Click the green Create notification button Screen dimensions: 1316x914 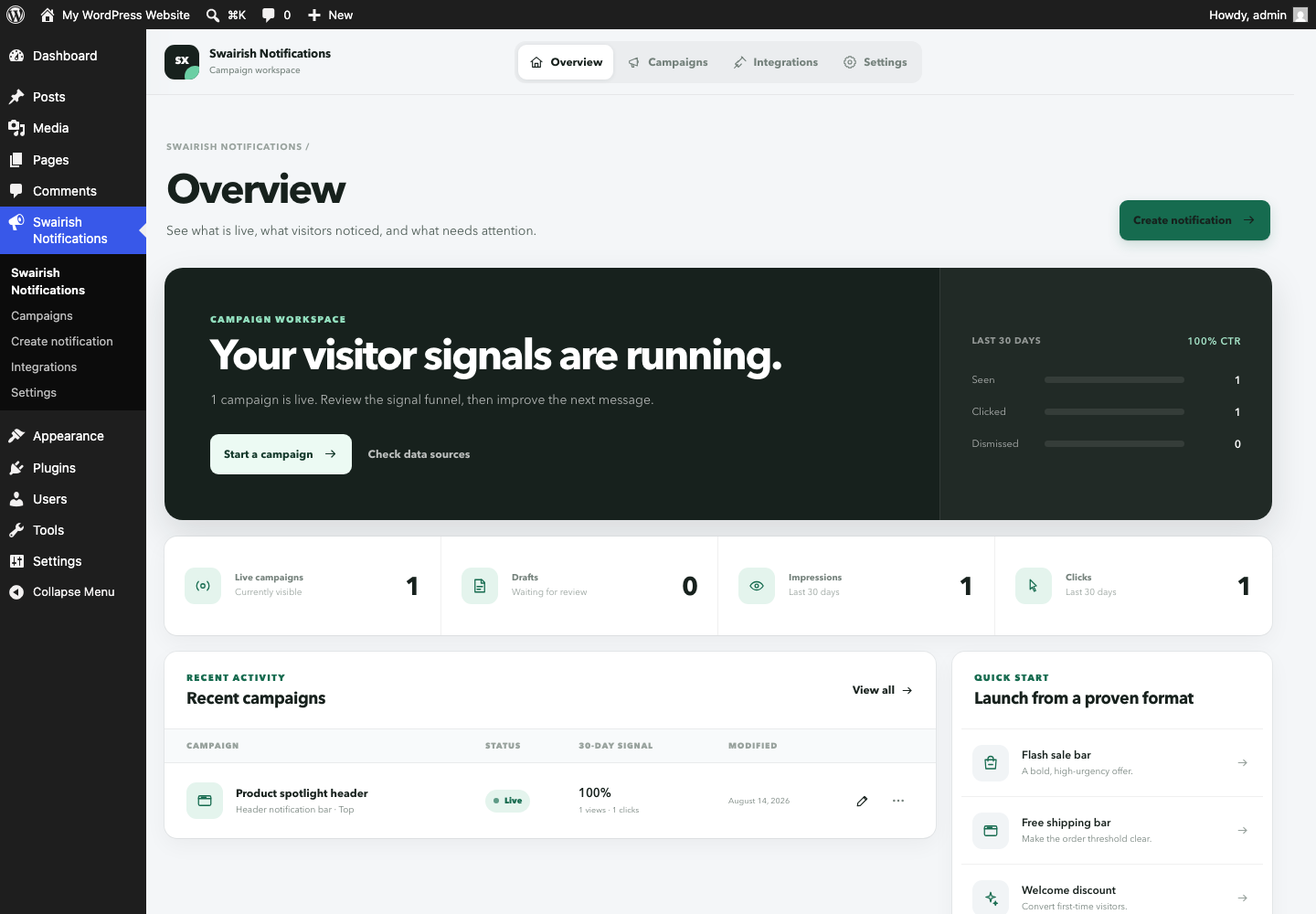pos(1194,220)
